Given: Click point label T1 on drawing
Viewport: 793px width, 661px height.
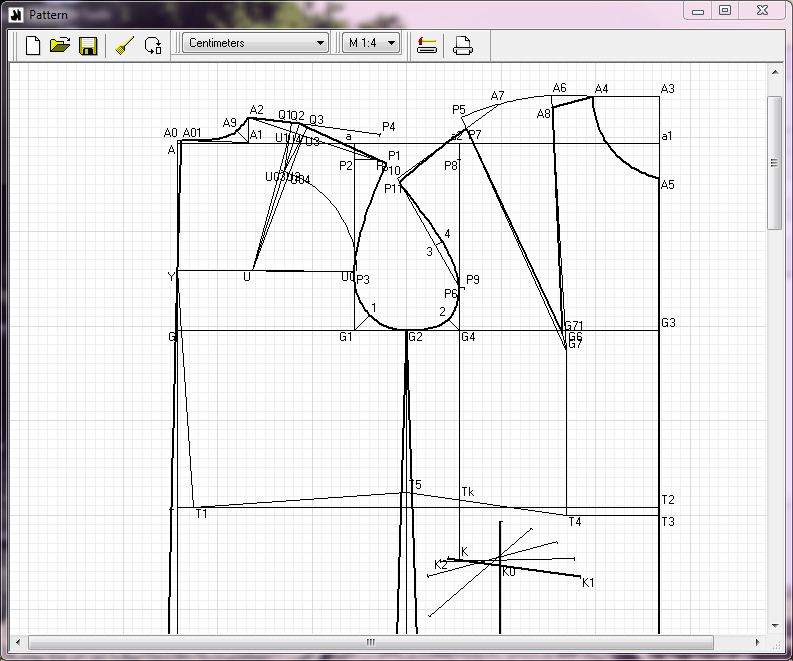Looking at the screenshot, I should (x=201, y=514).
